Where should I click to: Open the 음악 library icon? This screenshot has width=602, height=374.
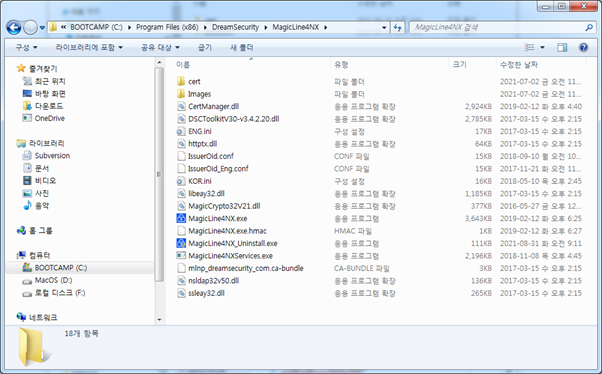[27, 205]
